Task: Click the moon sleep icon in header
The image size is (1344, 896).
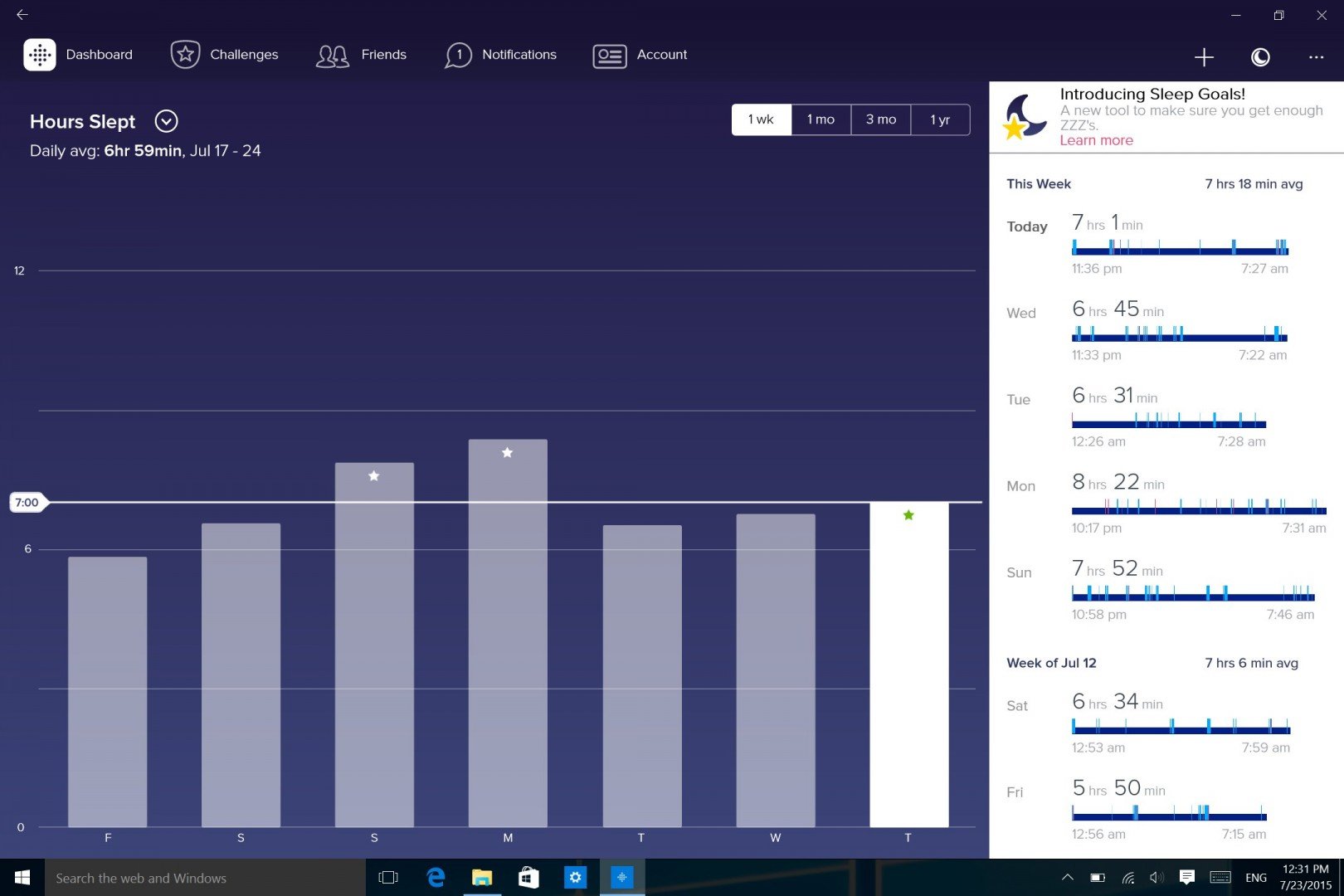Action: (x=1260, y=56)
